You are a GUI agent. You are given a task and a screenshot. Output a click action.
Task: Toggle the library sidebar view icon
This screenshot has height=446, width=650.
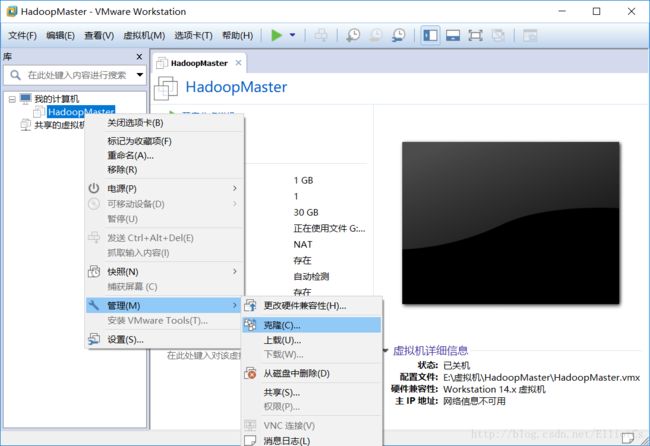tap(430, 35)
